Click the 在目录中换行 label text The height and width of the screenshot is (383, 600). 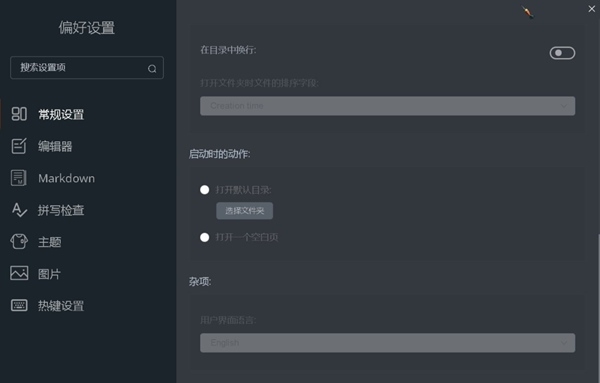tap(228, 50)
